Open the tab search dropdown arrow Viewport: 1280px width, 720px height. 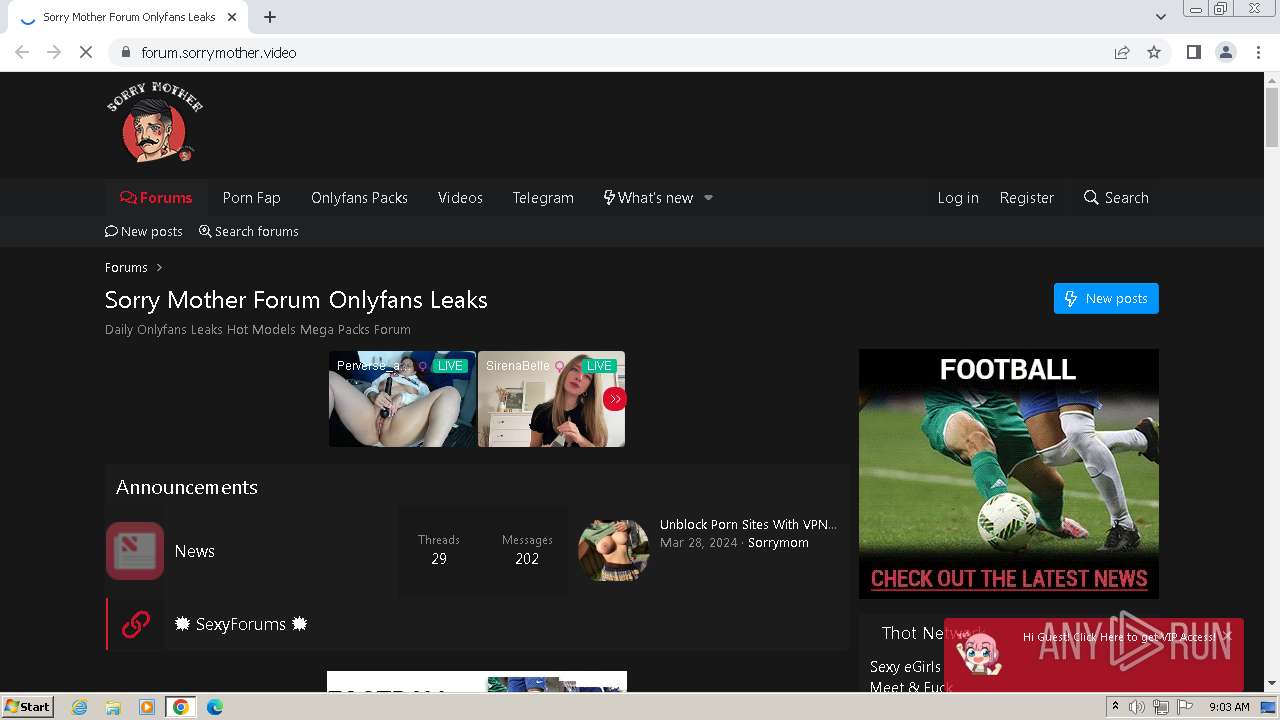pyautogui.click(x=1161, y=17)
